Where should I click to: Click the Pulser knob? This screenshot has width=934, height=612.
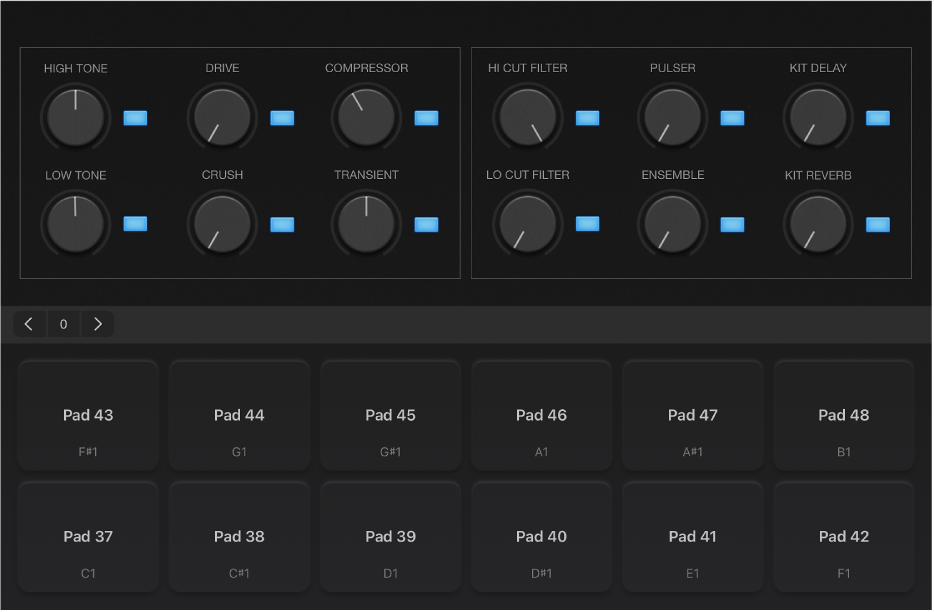(x=672, y=117)
